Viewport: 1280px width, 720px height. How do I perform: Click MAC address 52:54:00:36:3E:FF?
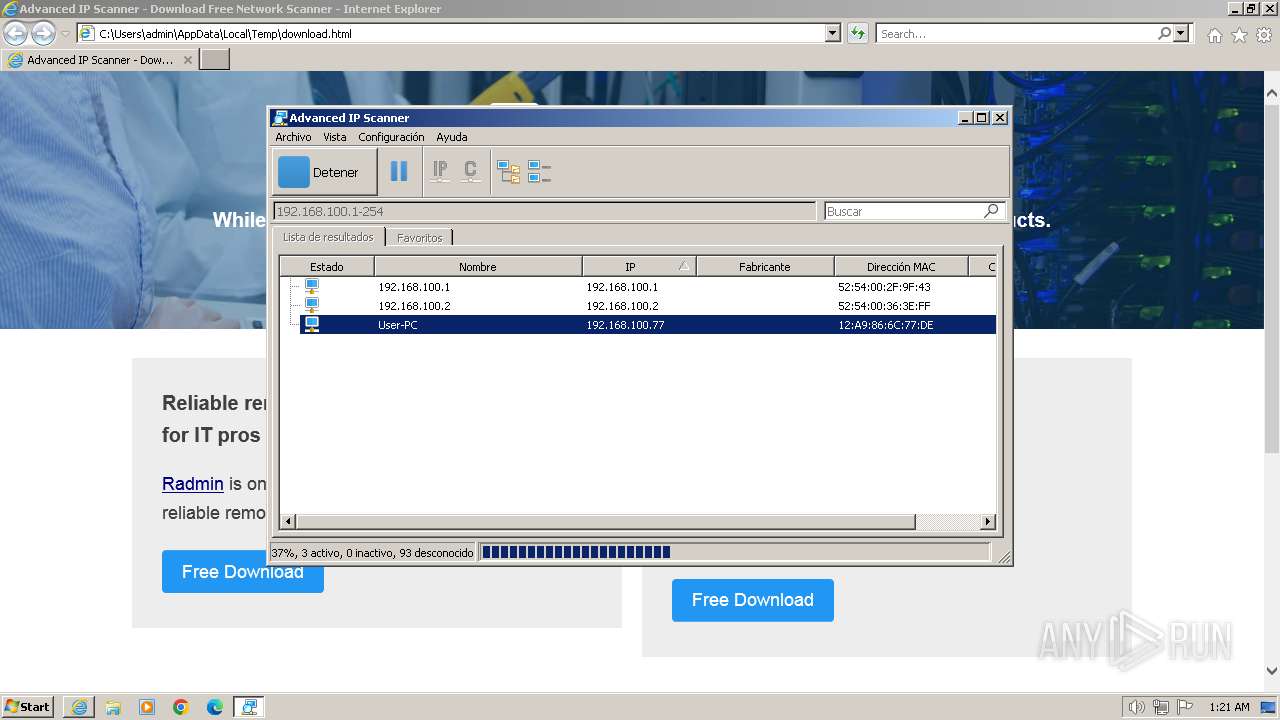[884, 306]
